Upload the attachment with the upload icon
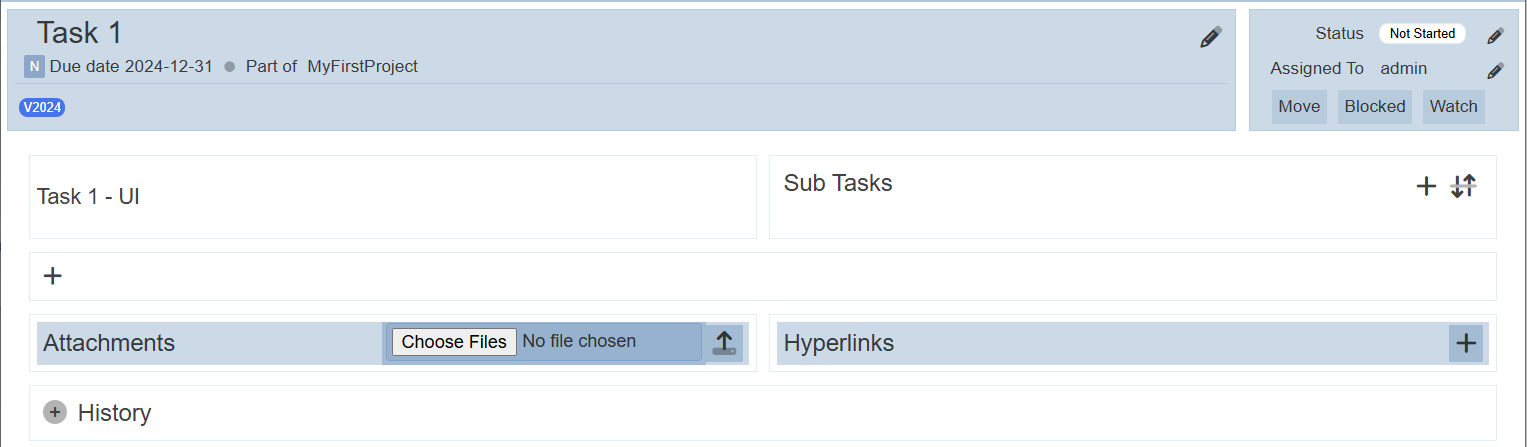 (x=724, y=343)
